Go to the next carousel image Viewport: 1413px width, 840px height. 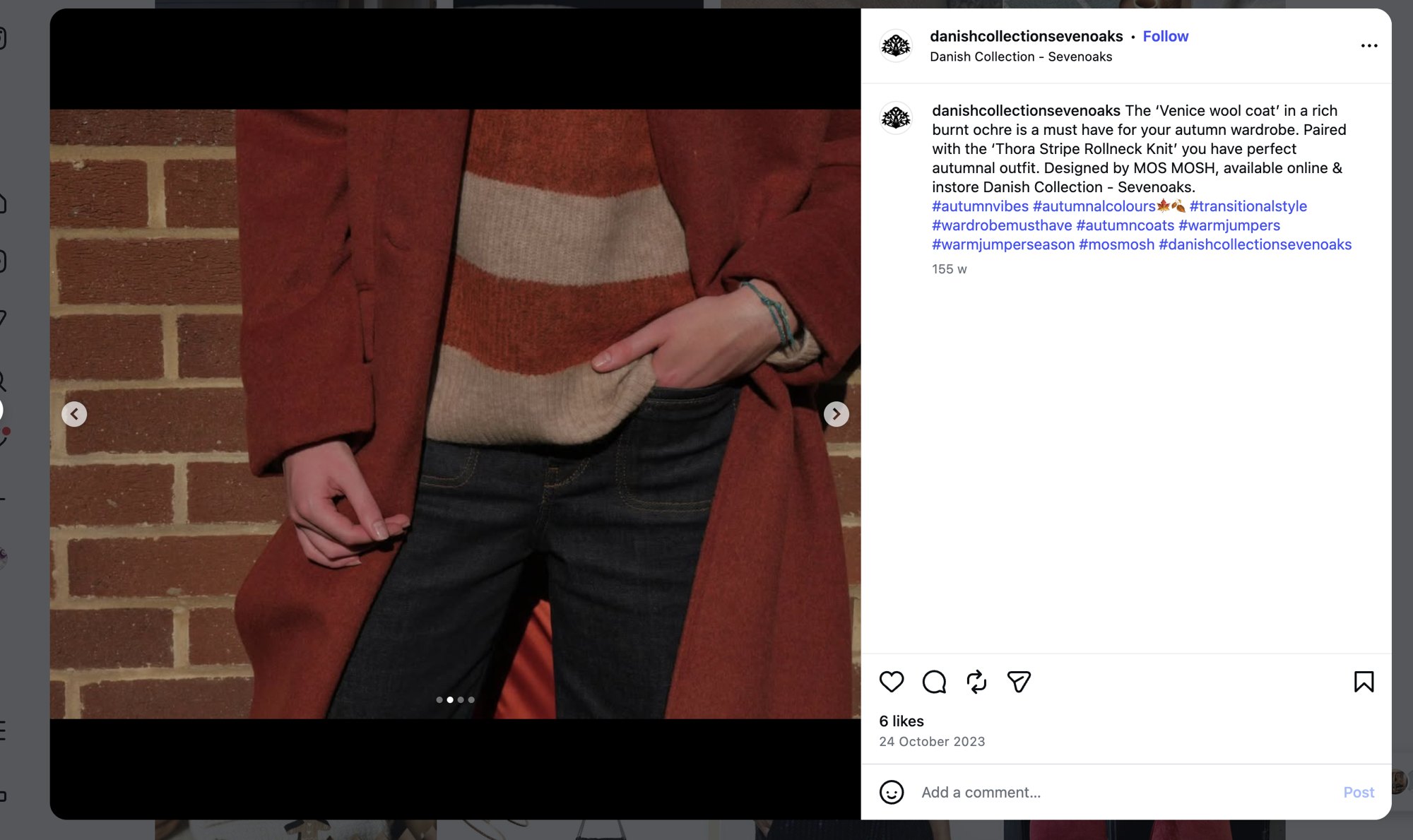(x=836, y=414)
